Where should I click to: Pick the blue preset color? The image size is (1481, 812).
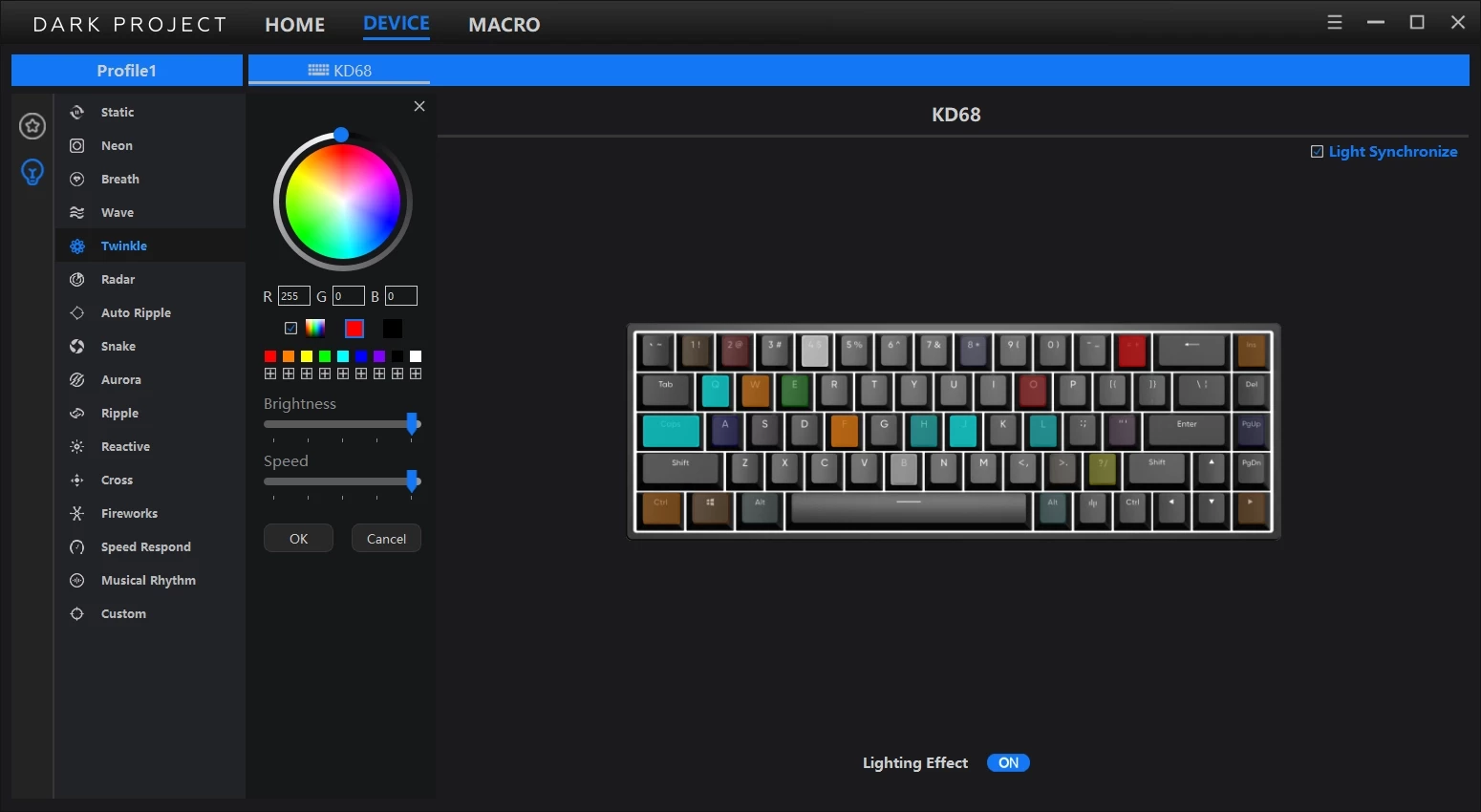(x=361, y=356)
